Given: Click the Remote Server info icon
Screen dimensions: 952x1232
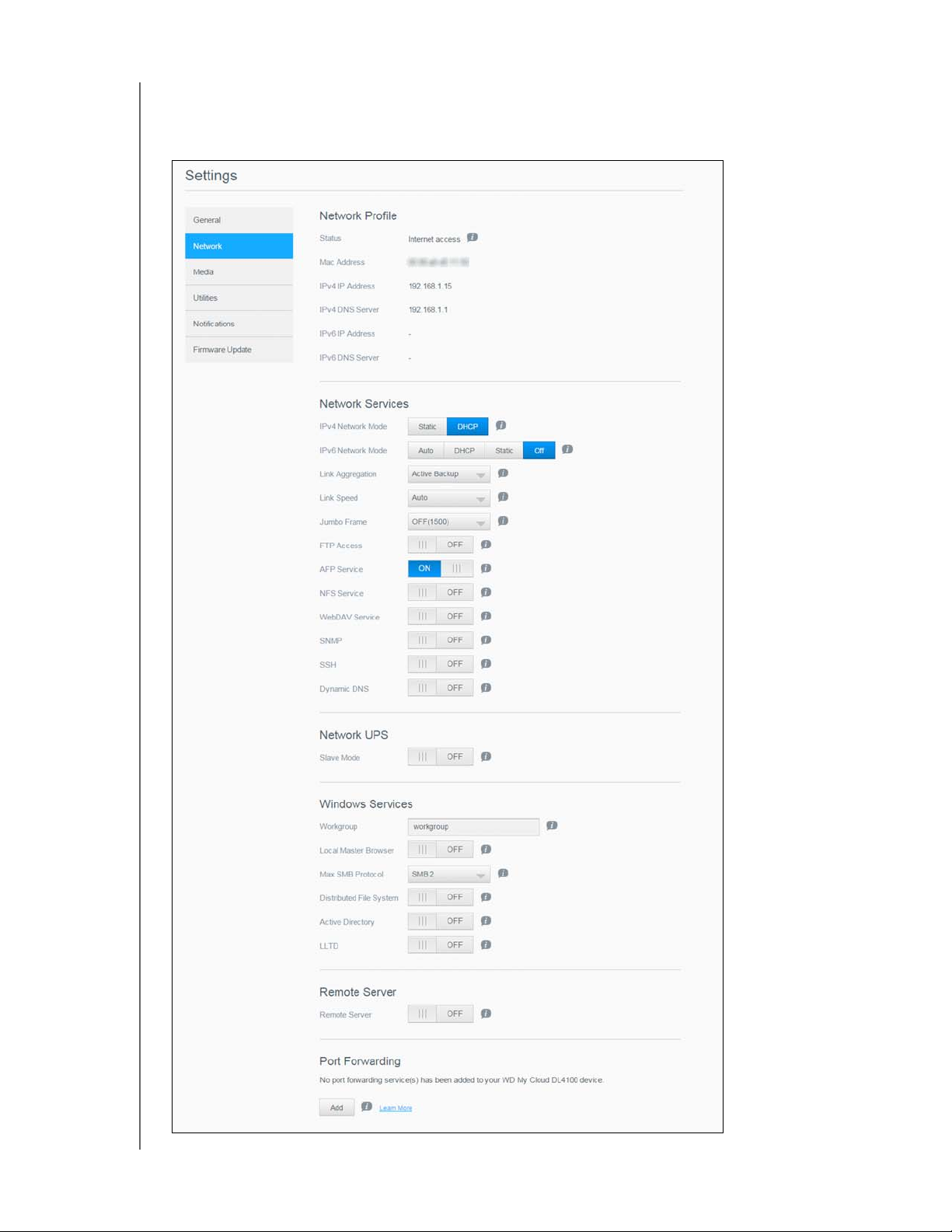Looking at the screenshot, I should (486, 1014).
